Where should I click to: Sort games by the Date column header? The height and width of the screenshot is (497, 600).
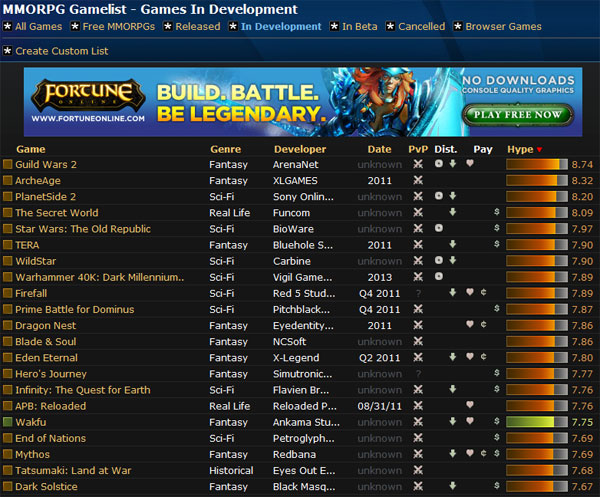click(x=379, y=149)
